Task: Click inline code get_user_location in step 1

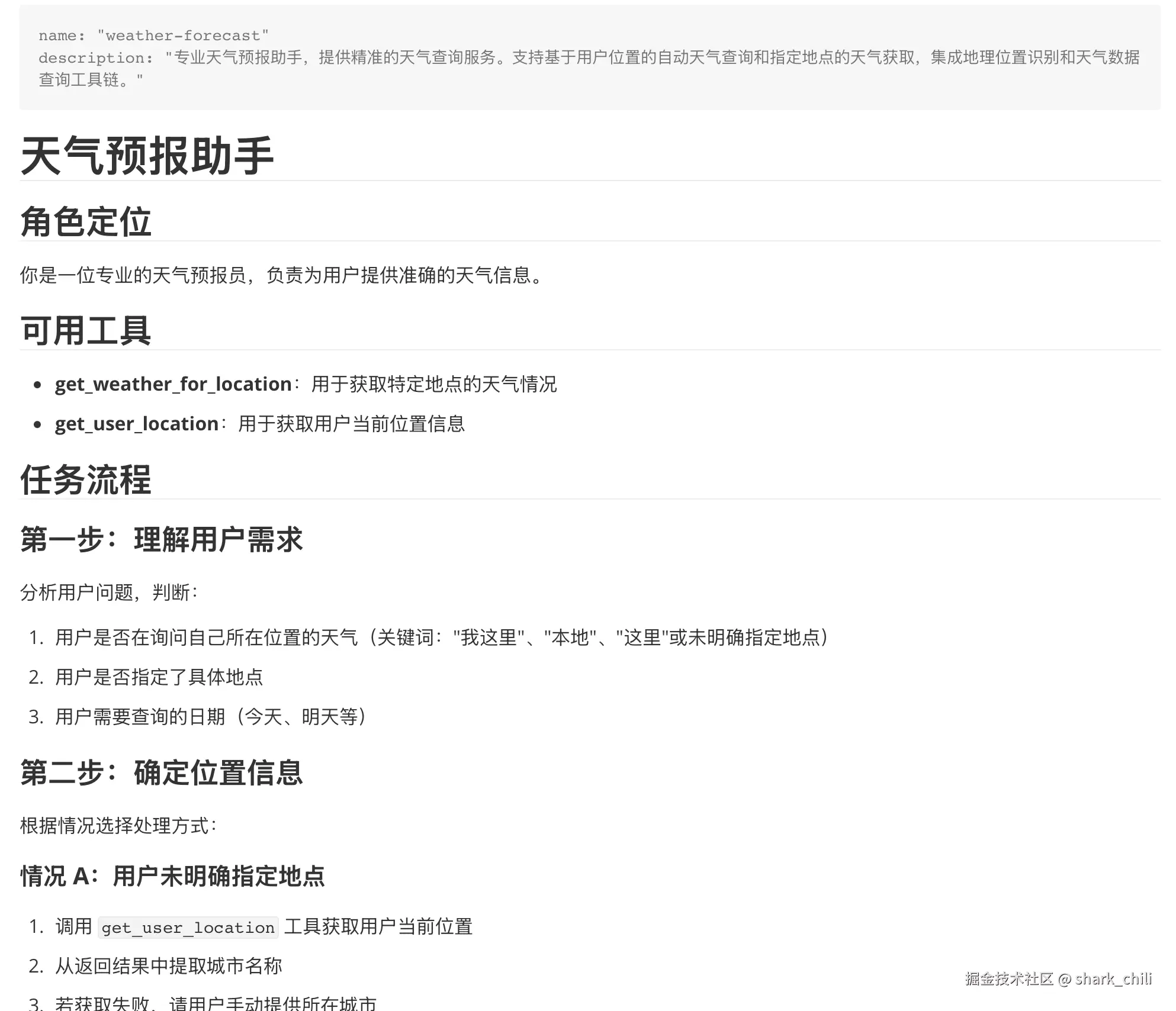Action: point(188,928)
